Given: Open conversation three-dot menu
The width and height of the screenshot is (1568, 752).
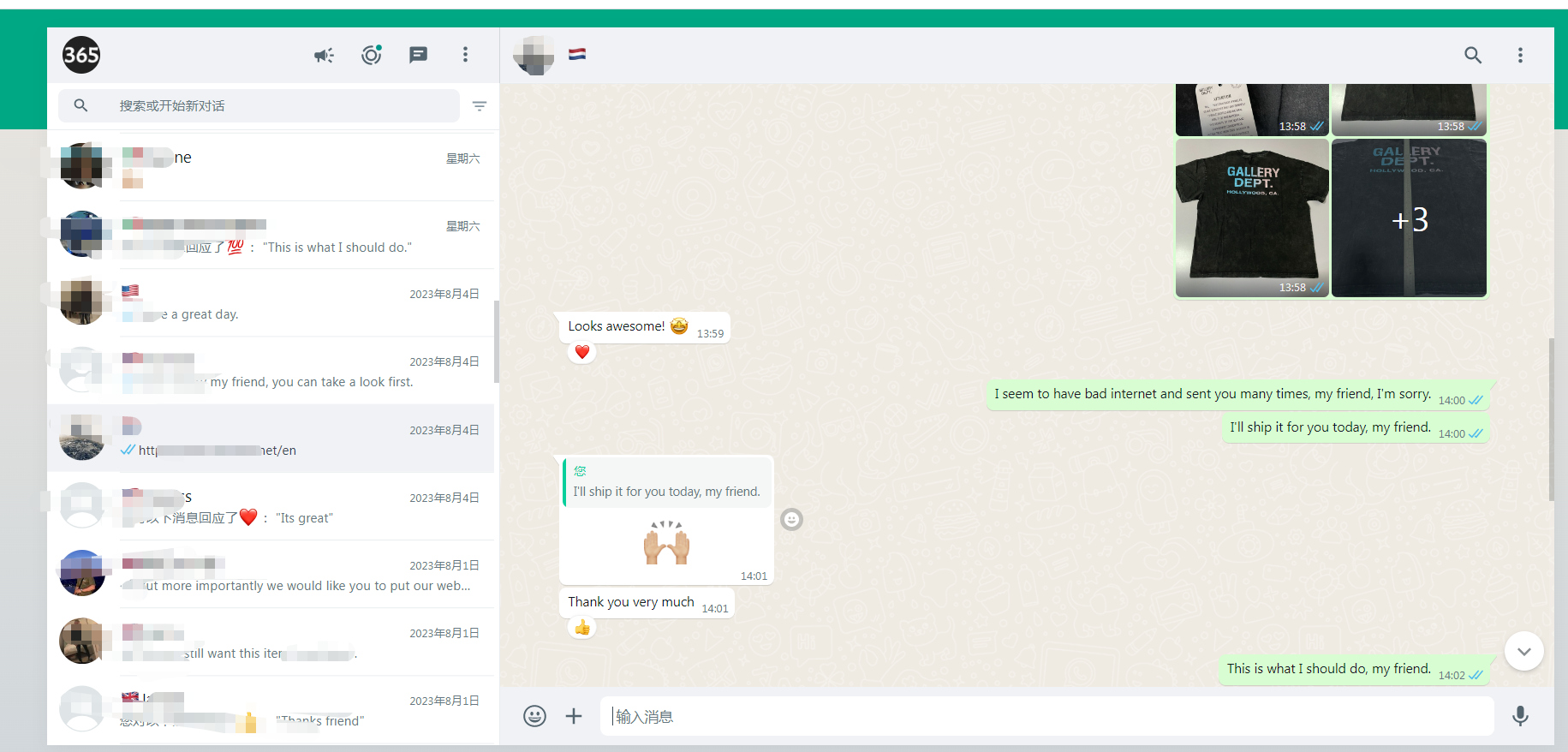Looking at the screenshot, I should point(1520,55).
